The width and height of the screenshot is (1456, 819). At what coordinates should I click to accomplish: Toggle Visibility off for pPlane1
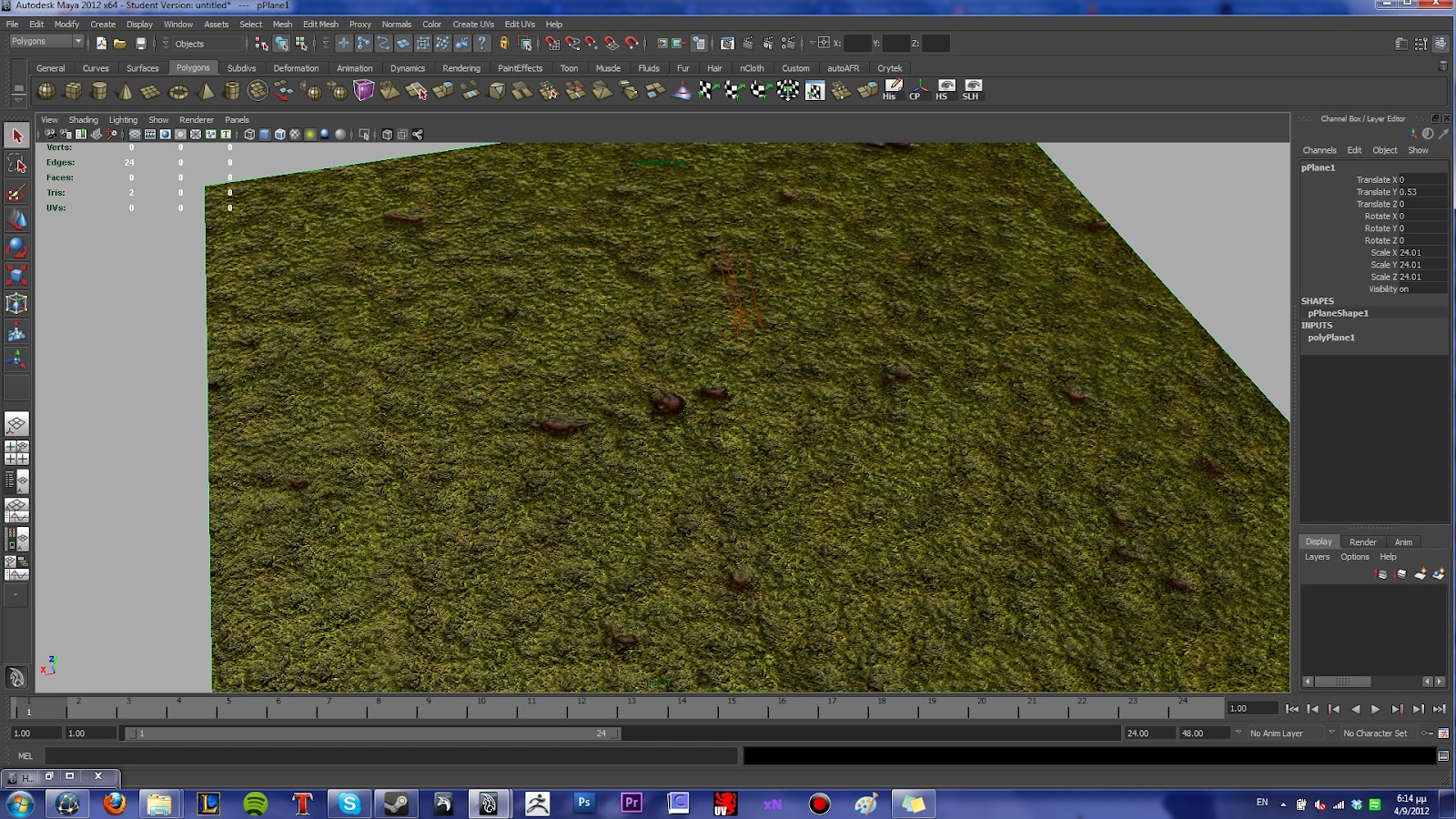1404,288
